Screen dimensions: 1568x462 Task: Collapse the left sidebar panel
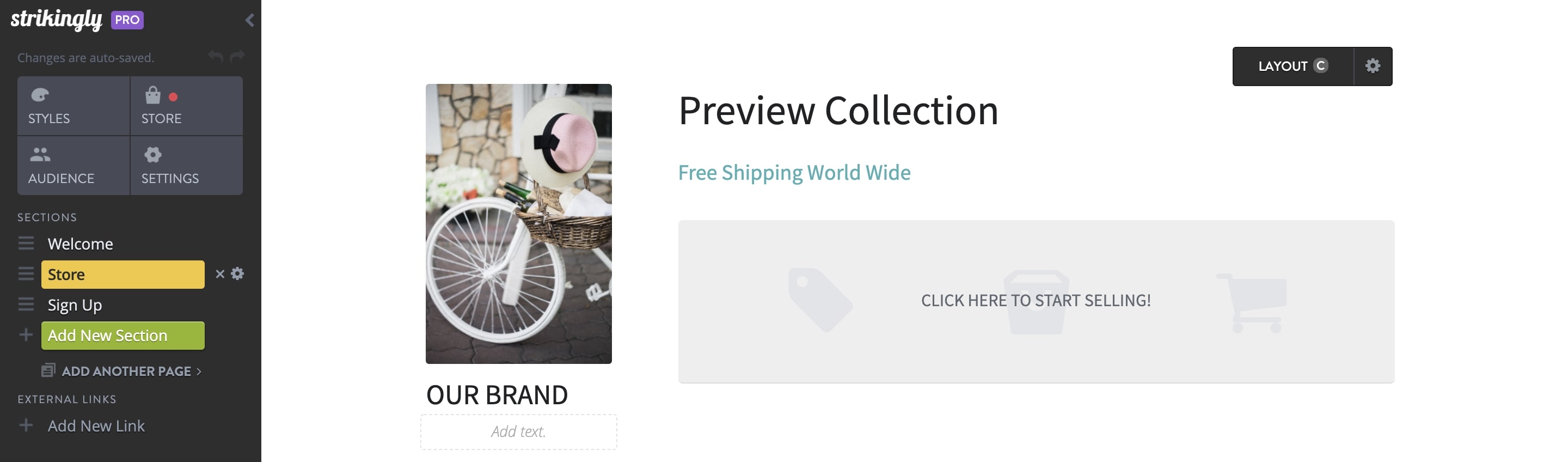pyautogui.click(x=249, y=20)
